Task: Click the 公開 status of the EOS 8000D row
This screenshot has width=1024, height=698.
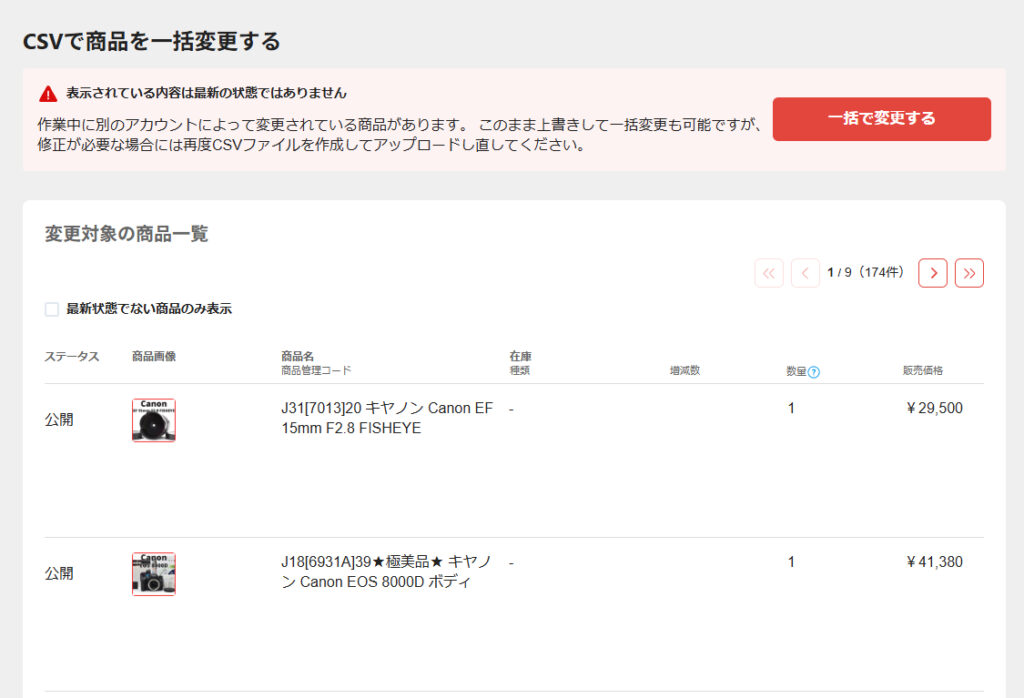Action: [x=59, y=574]
